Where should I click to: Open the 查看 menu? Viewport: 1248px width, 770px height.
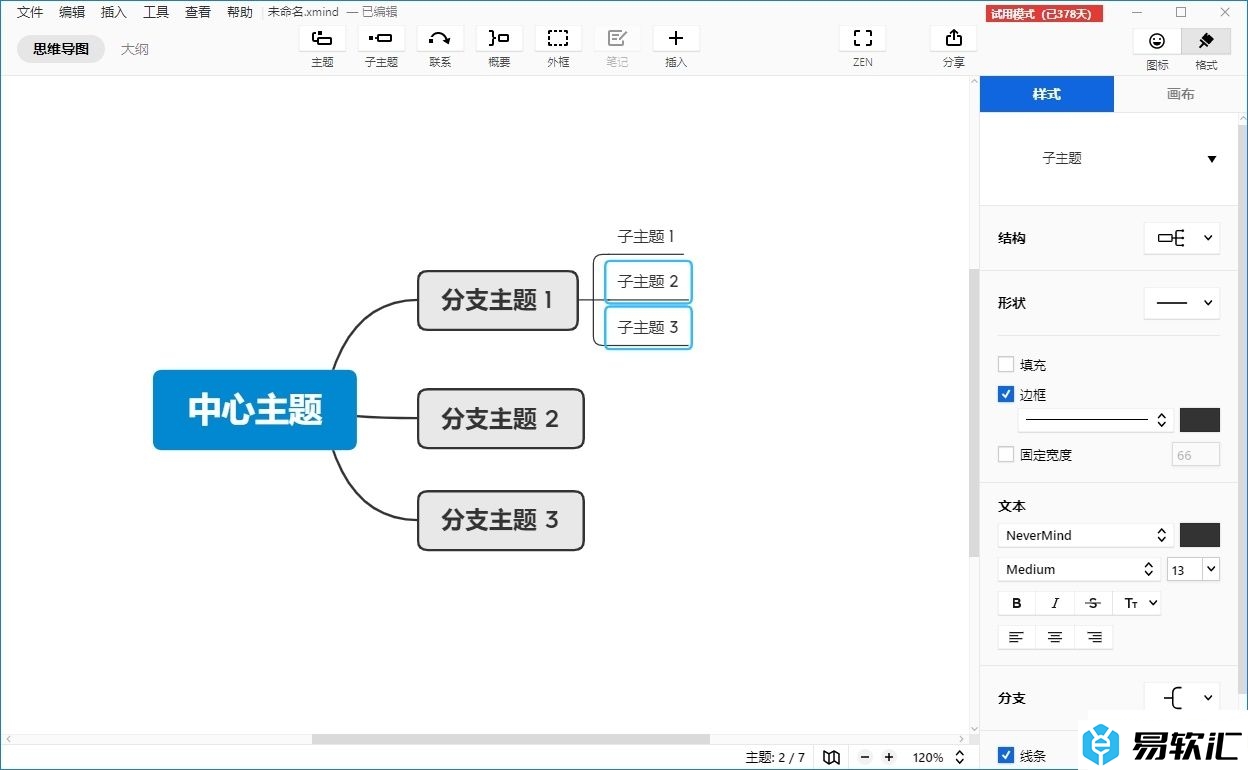click(x=198, y=12)
